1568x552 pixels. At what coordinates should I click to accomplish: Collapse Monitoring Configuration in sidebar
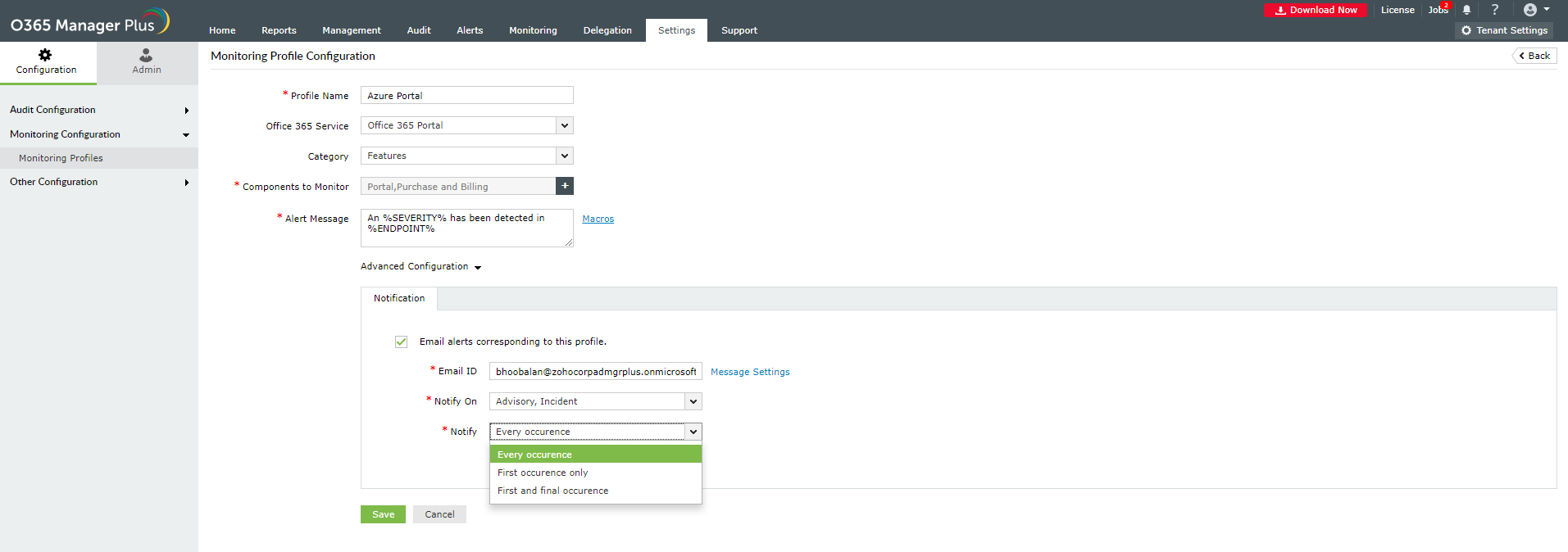coord(99,134)
